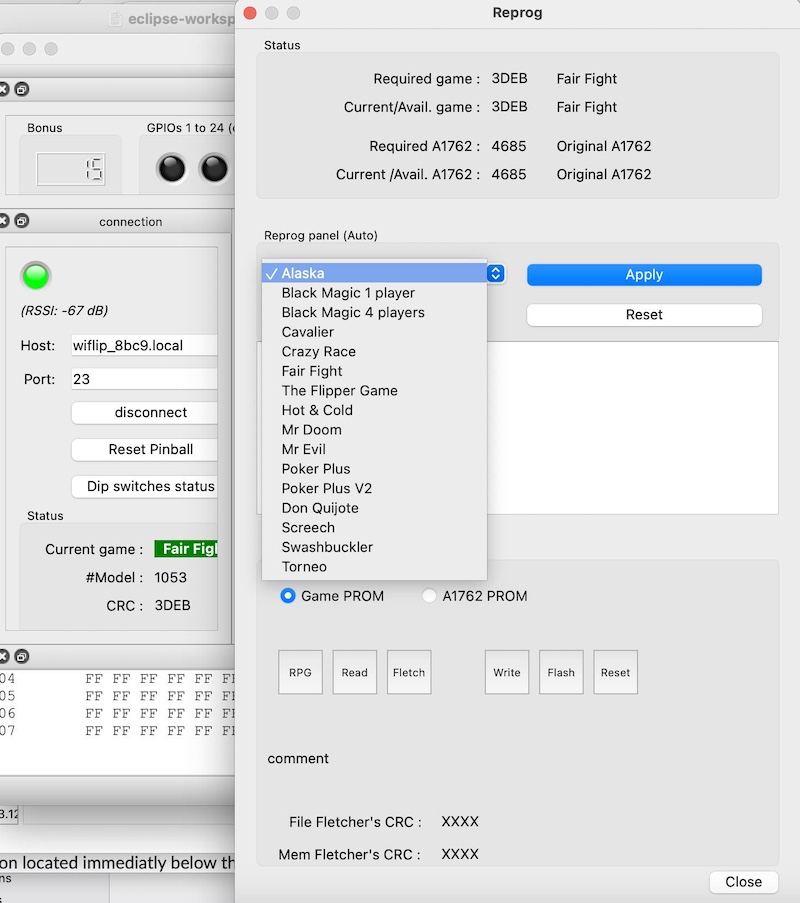Select the Game PROM radio button
Image resolution: width=800 pixels, height=903 pixels.
click(x=288, y=595)
